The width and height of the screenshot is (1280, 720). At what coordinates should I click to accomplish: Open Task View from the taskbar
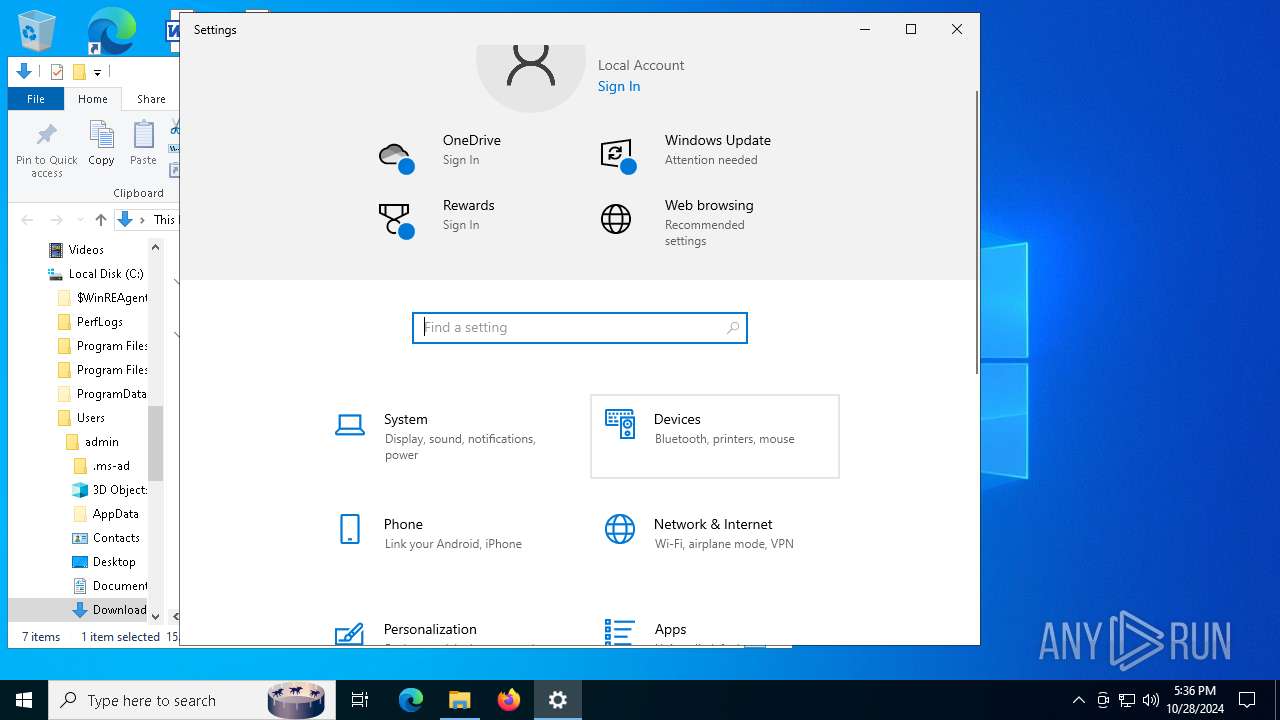point(360,700)
